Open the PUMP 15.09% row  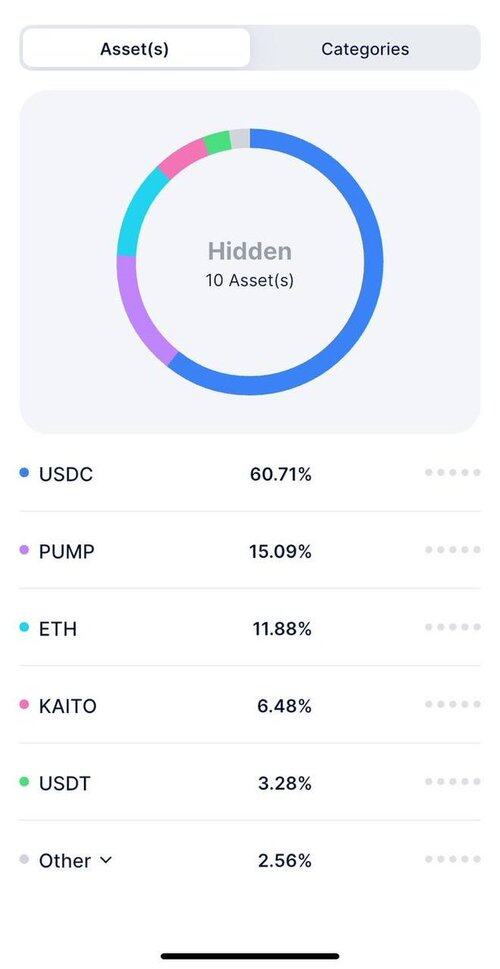250,550
